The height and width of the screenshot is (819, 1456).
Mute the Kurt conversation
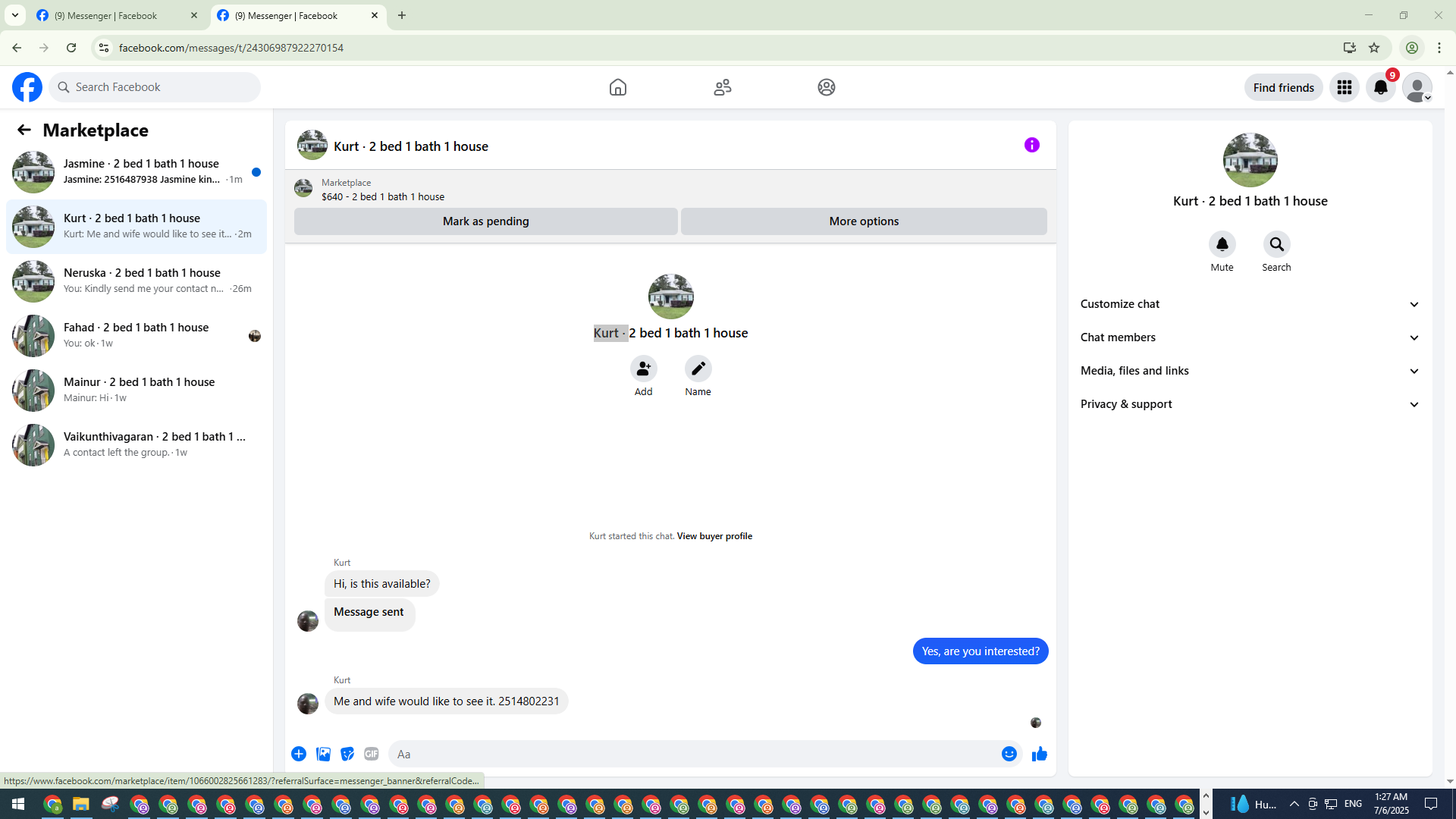[1222, 244]
